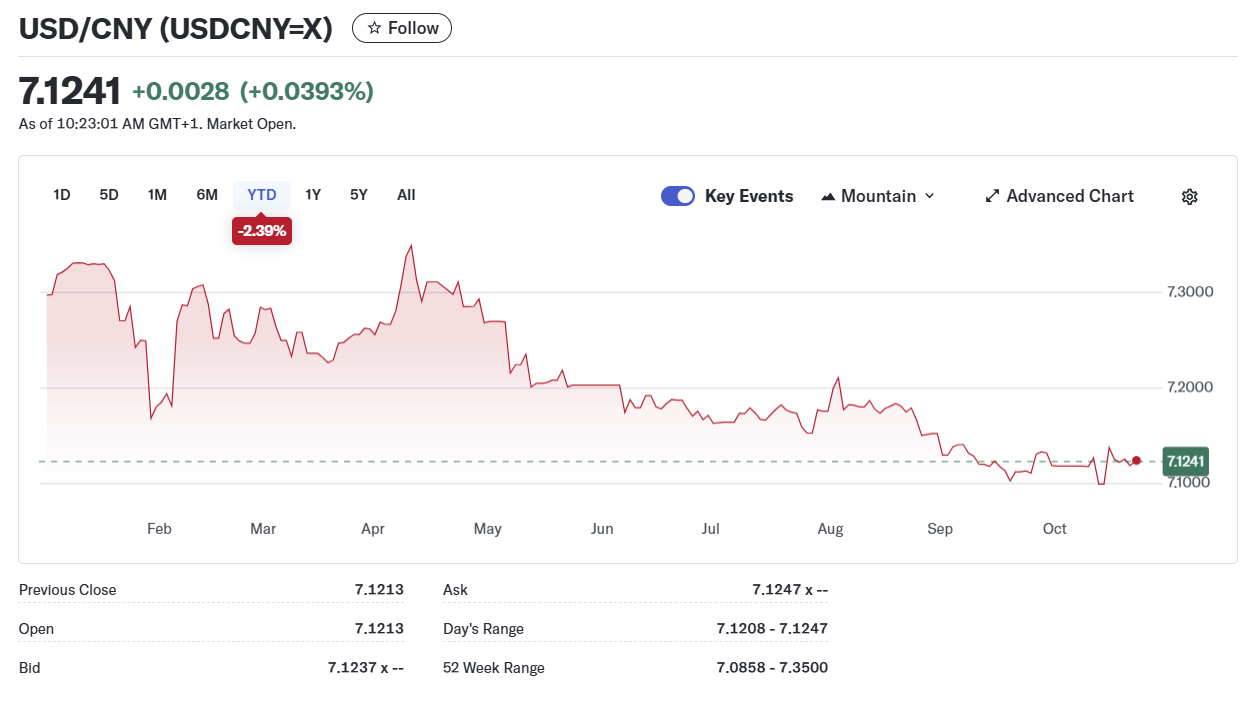Show the All time range

point(406,195)
